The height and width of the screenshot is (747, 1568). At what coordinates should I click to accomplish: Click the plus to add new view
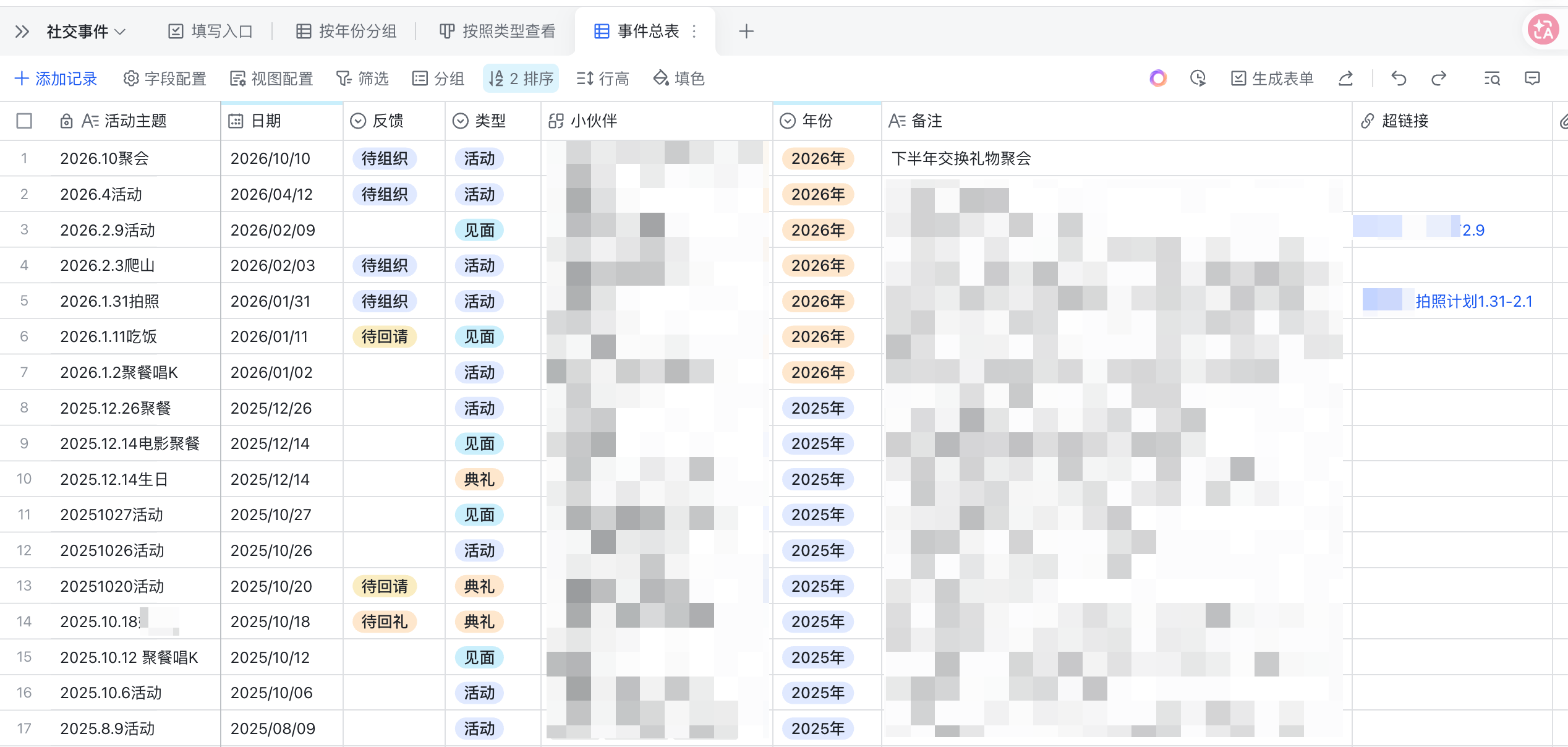click(746, 32)
